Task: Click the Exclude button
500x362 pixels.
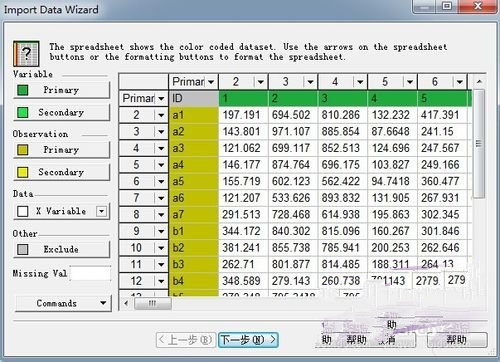Action: tap(61, 249)
